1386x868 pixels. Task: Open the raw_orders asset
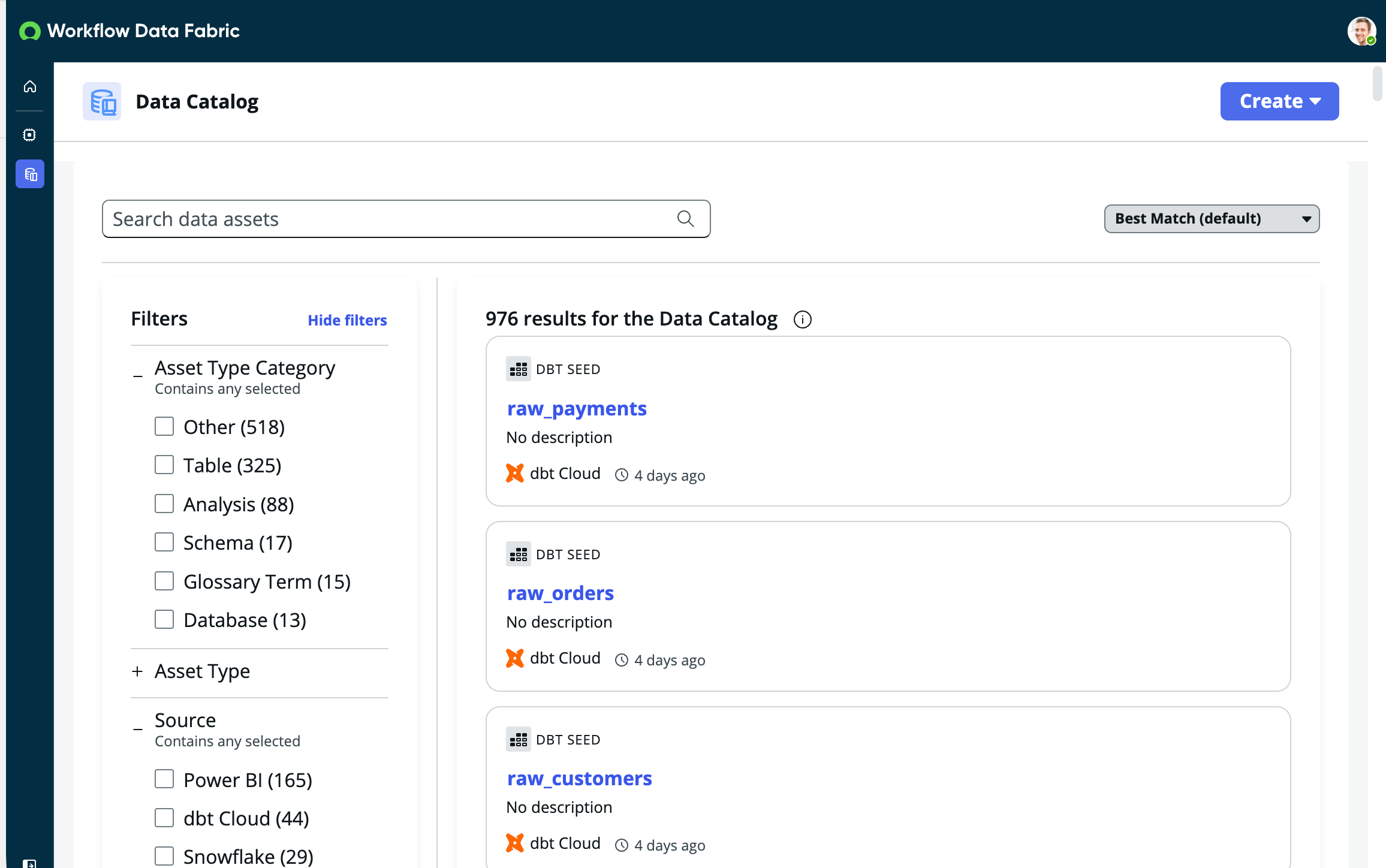[x=561, y=593]
